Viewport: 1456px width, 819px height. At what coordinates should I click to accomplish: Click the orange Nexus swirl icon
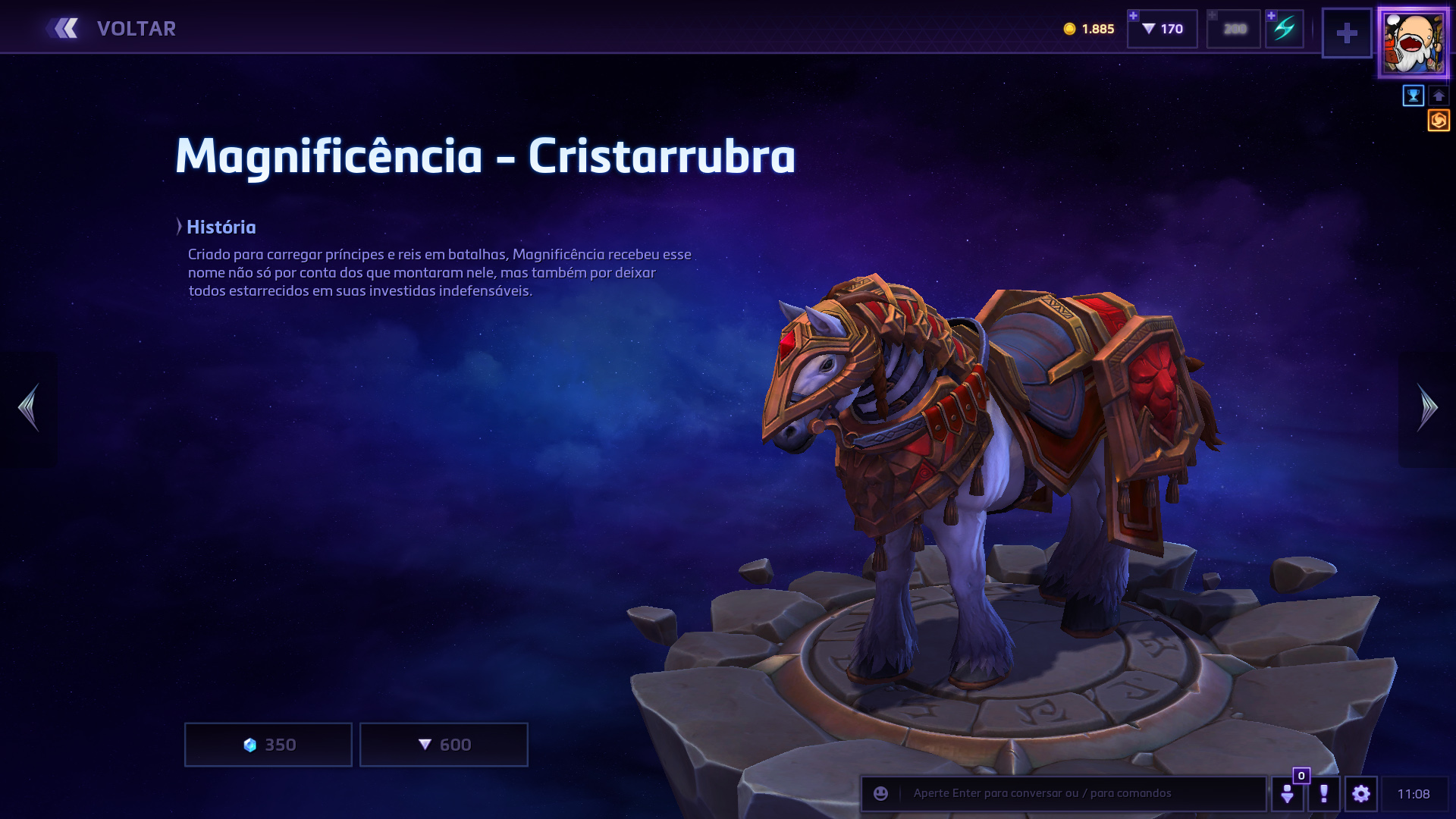tap(1439, 121)
